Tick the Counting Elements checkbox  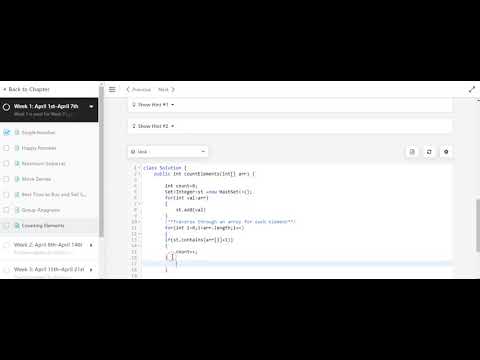coord(6,226)
